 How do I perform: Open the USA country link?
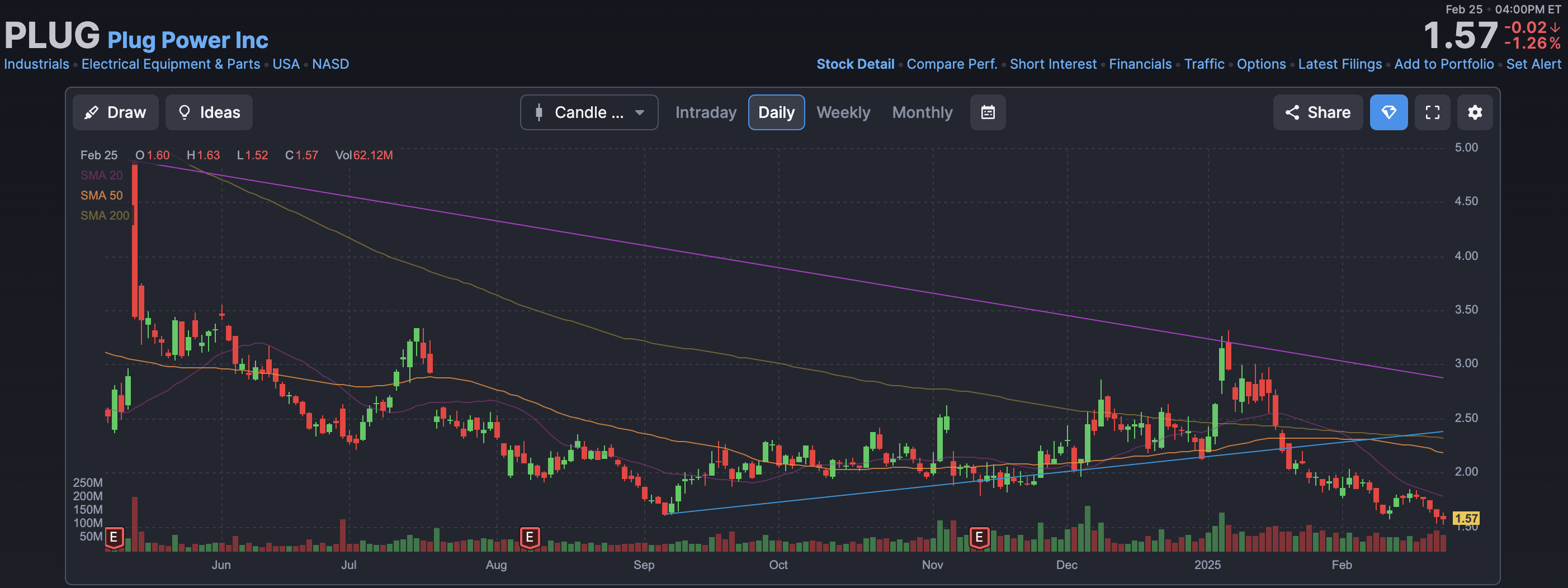pos(286,64)
